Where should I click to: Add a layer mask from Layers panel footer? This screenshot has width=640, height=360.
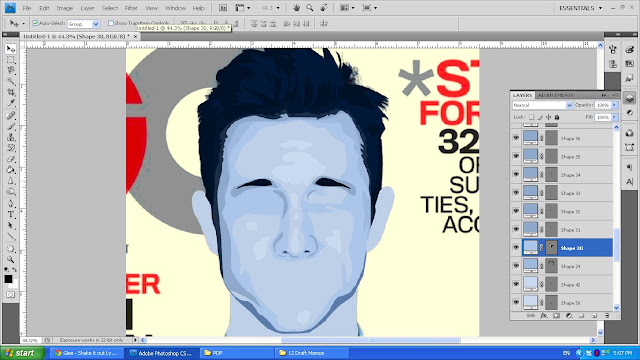(x=556, y=316)
